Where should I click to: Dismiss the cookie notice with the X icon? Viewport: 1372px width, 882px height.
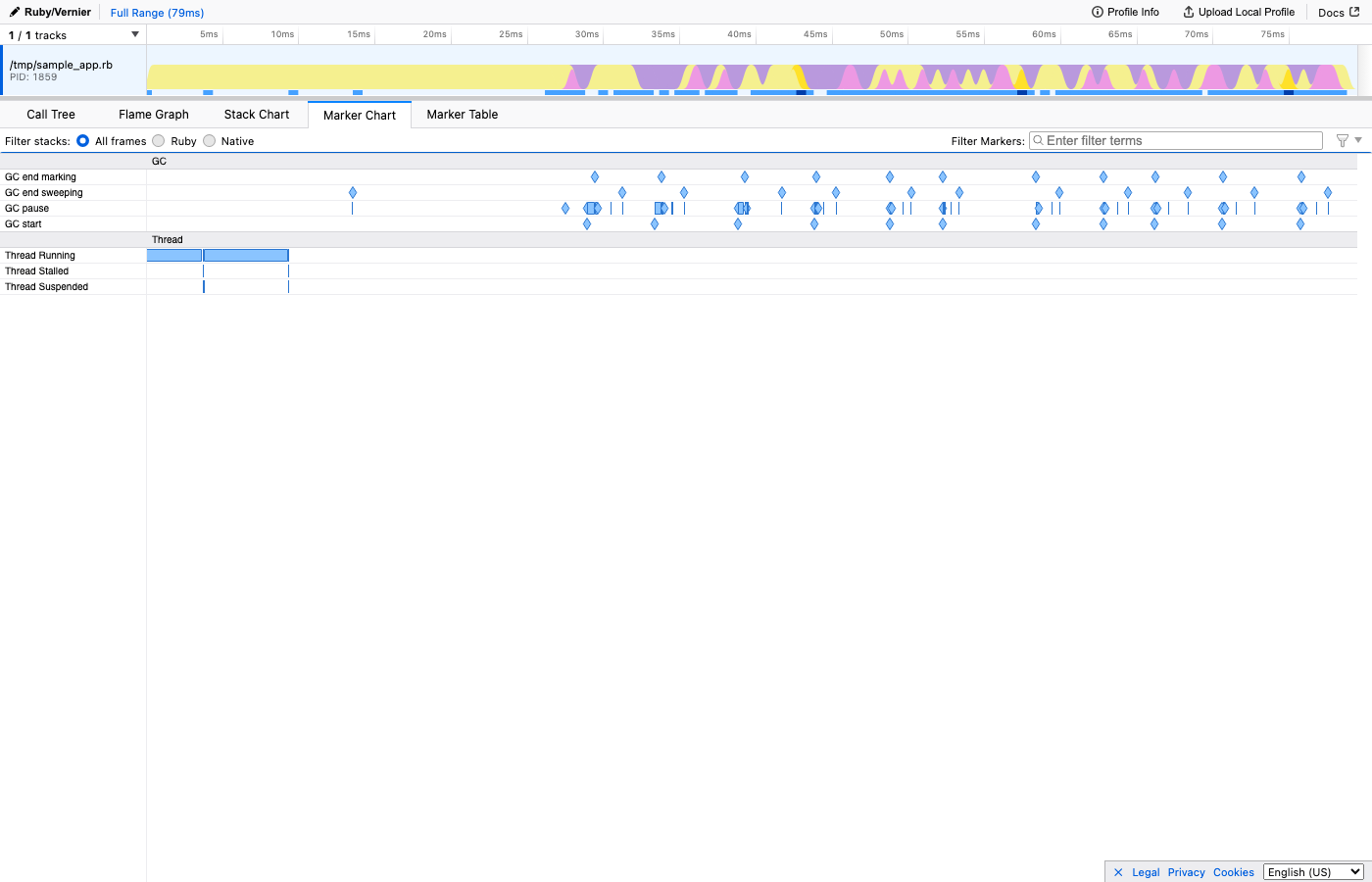click(1116, 871)
